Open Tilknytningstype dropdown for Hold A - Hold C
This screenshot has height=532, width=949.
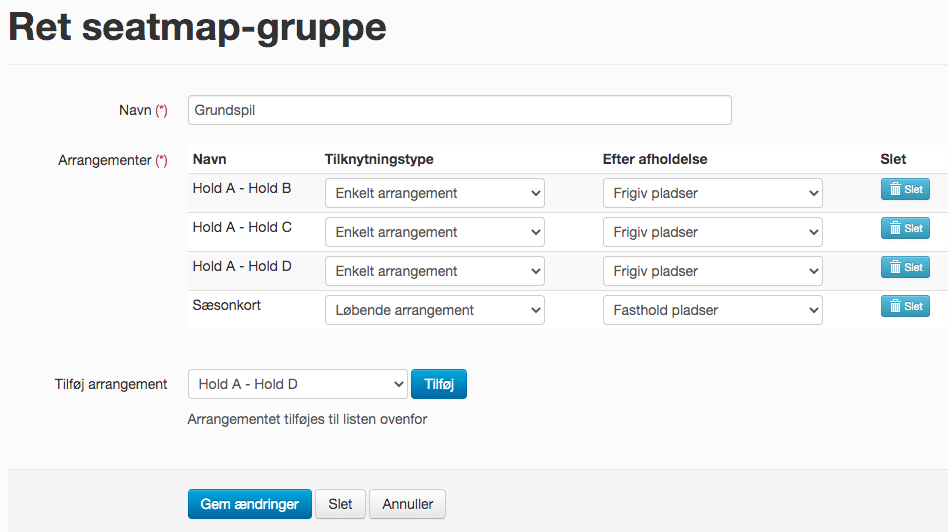[x=435, y=232]
